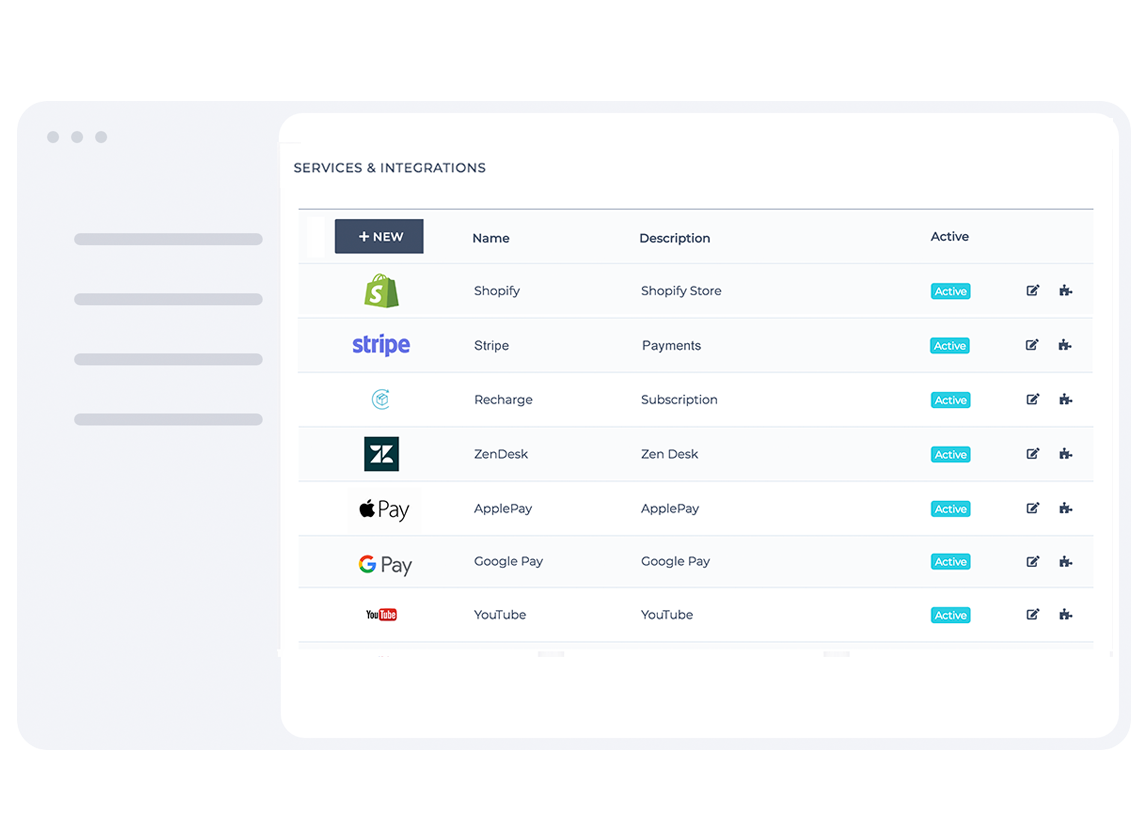Viewport: 1148px width, 840px height.
Task: Sort by the Description column header
Action: [674, 238]
